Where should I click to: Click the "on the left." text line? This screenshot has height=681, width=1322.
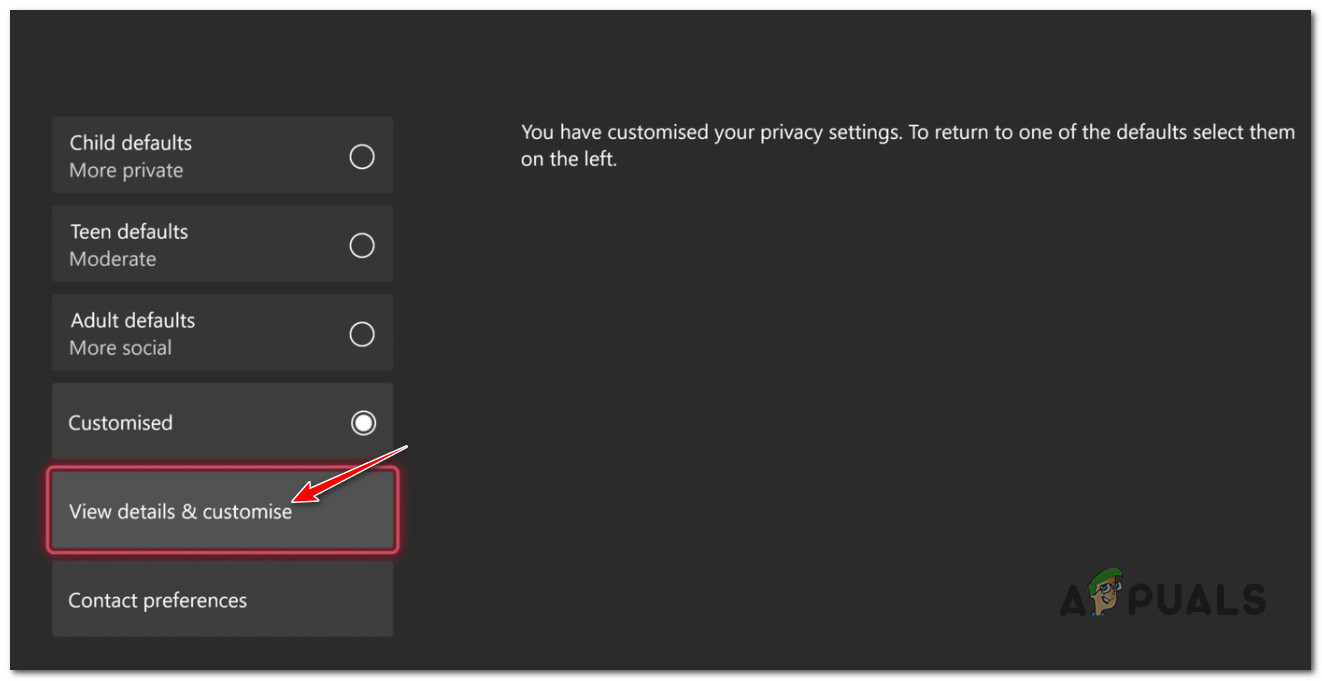tap(569, 159)
